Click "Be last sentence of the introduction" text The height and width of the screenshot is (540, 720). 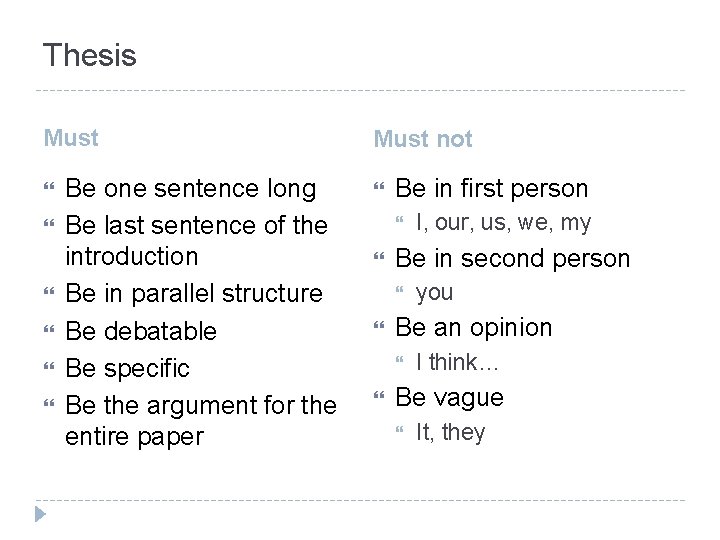point(194,239)
